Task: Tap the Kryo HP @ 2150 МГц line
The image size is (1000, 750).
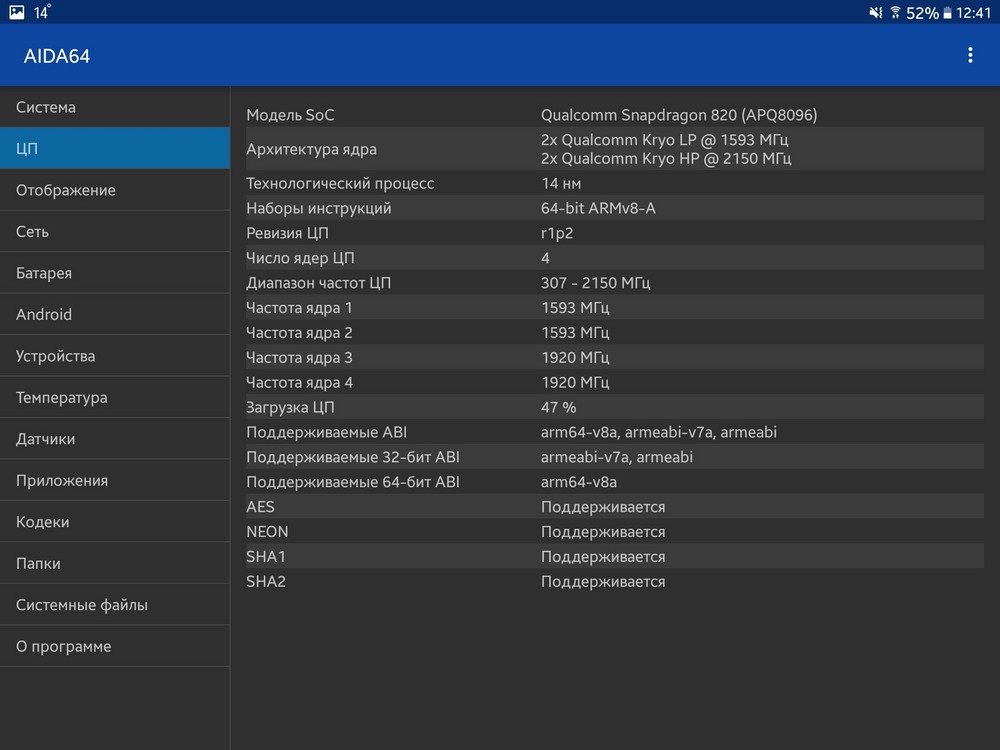Action: 666,158
